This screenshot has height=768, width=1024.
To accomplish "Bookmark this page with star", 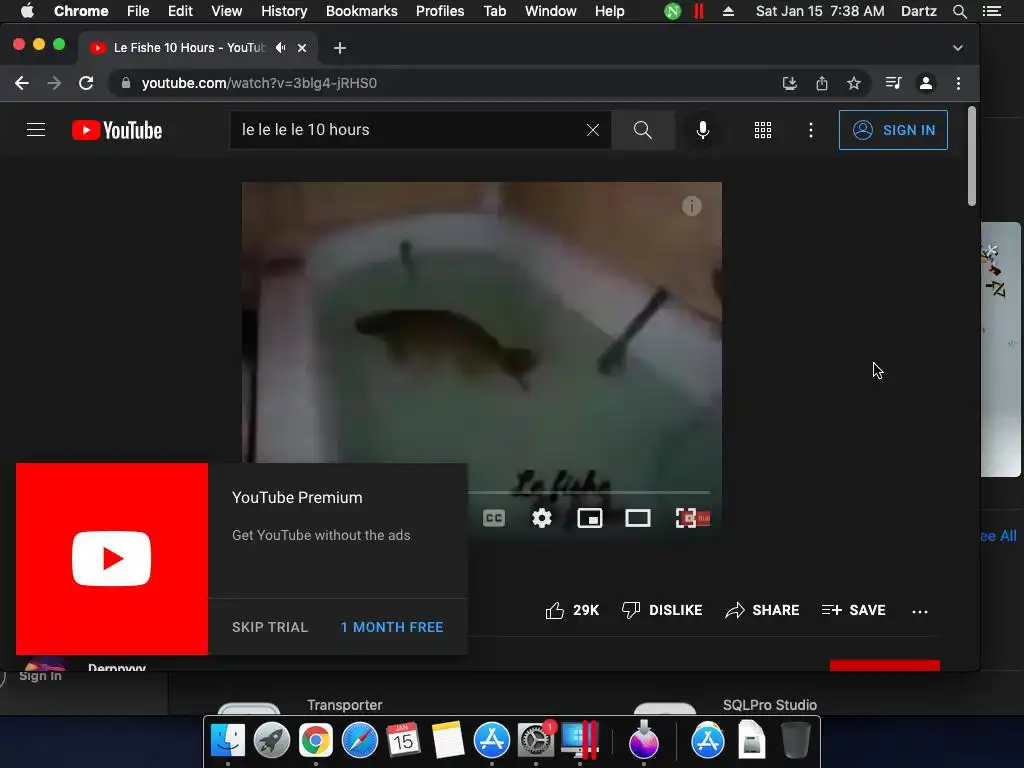I will point(854,83).
